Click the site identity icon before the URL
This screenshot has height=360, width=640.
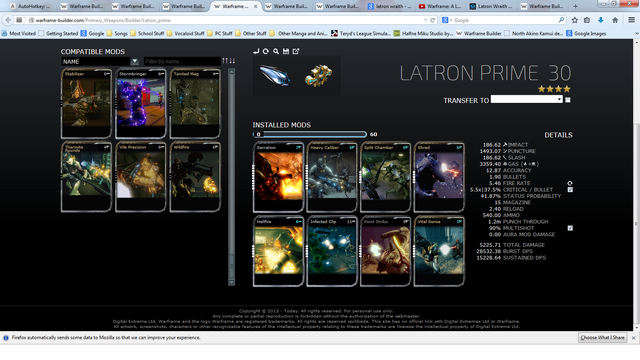coord(31,20)
